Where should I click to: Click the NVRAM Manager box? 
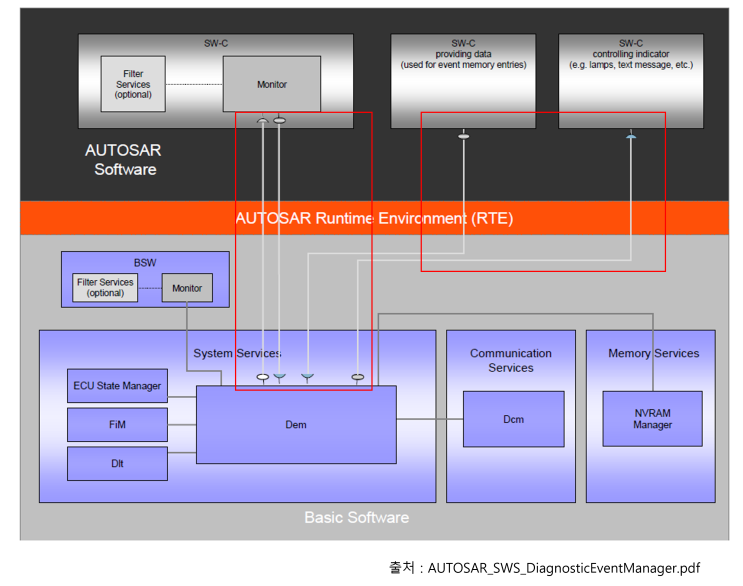tap(652, 418)
